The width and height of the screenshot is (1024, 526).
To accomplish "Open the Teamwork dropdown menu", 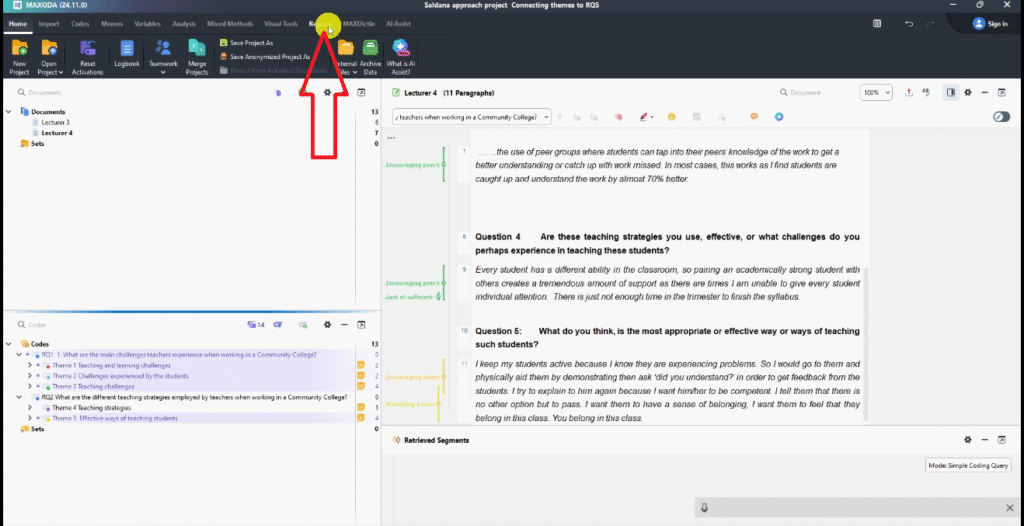I will 163,56.
